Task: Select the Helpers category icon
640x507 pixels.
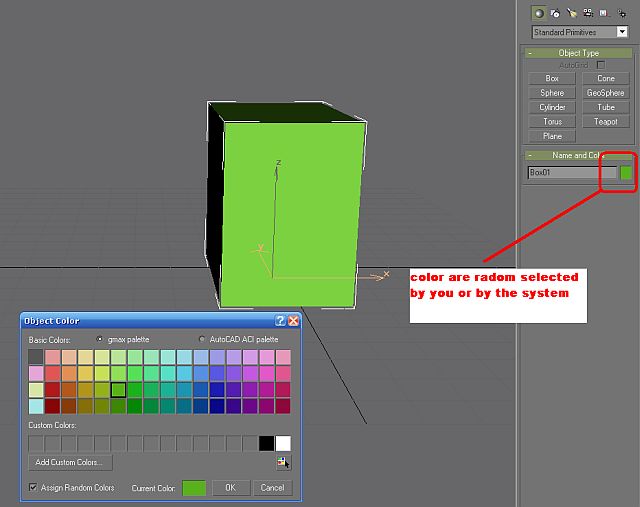Action: [x=604, y=13]
